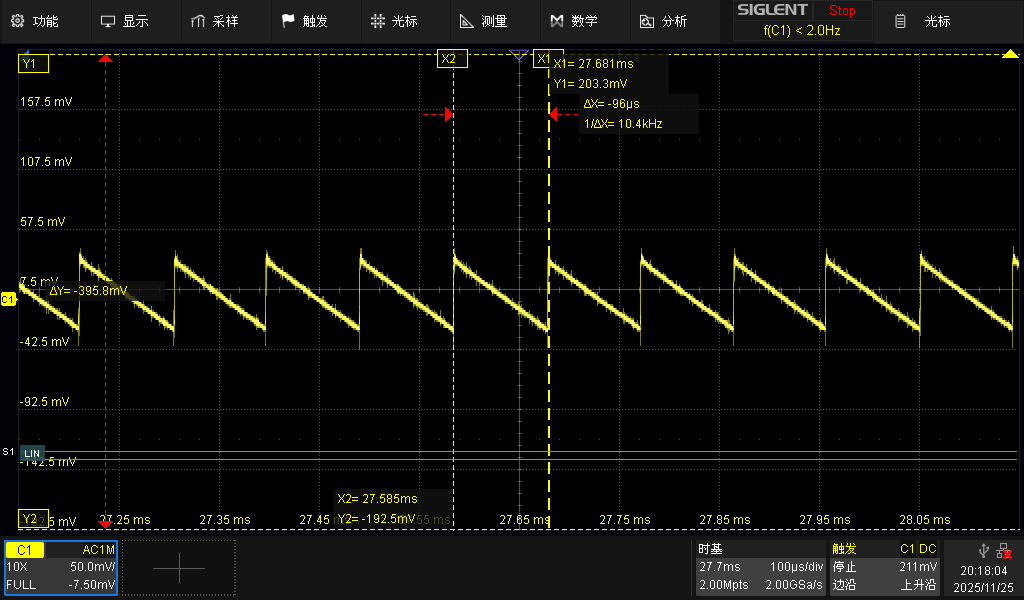Add a new channel with plus box
This screenshot has height=600, width=1024.
pyautogui.click(x=179, y=567)
